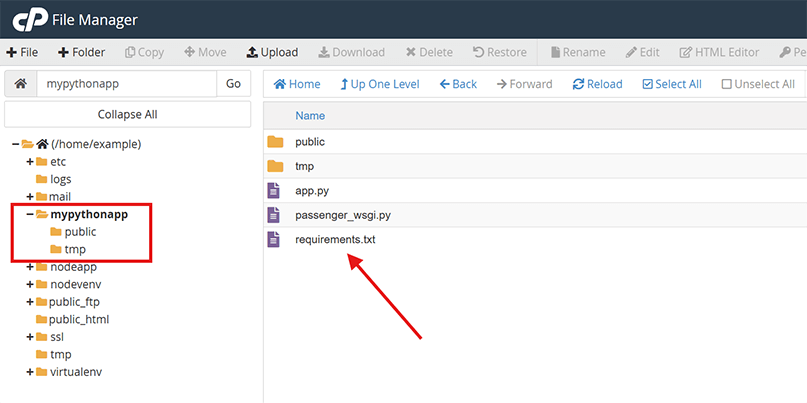Click the Go button
The height and width of the screenshot is (403, 807).
(x=233, y=83)
